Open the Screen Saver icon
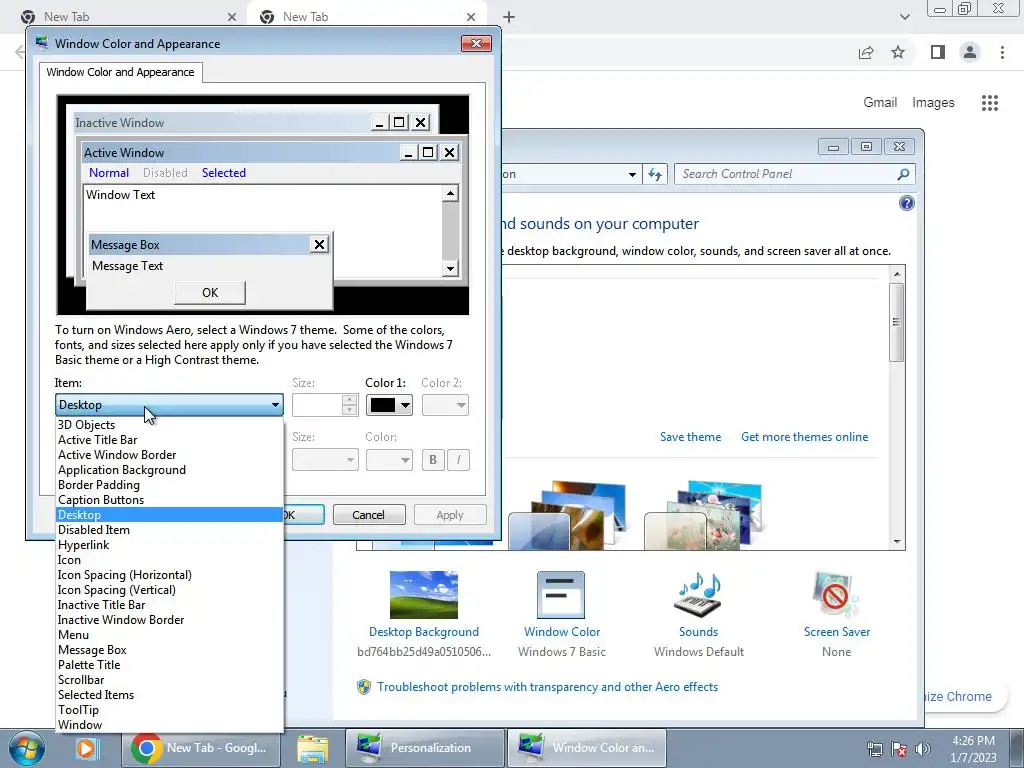This screenshot has height=768, width=1024. (837, 595)
